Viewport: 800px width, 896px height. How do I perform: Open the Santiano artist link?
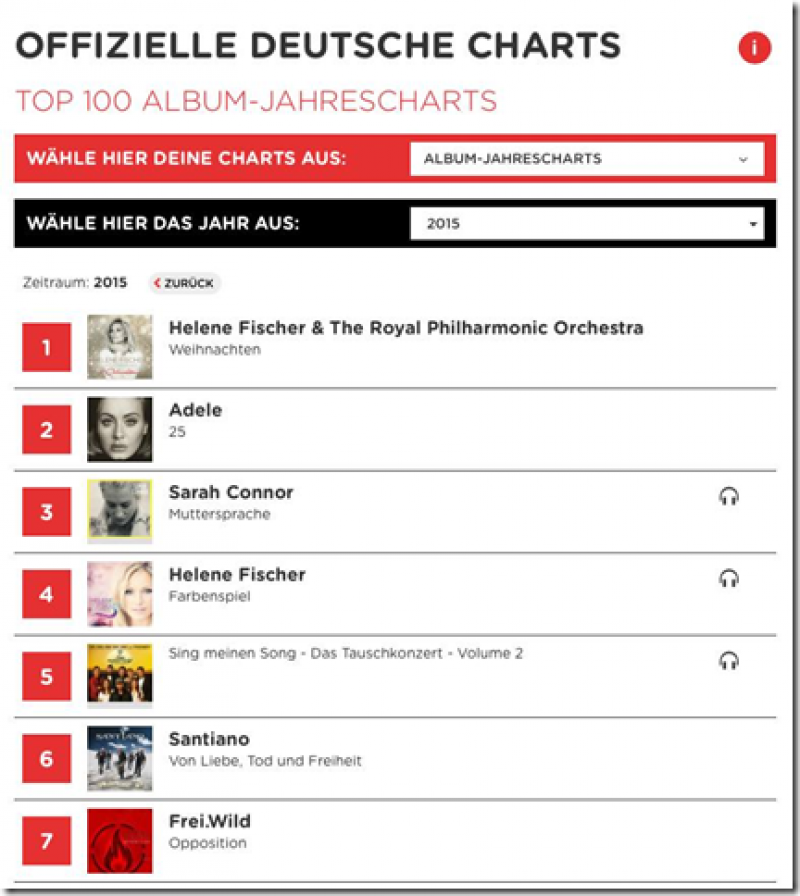(209, 739)
